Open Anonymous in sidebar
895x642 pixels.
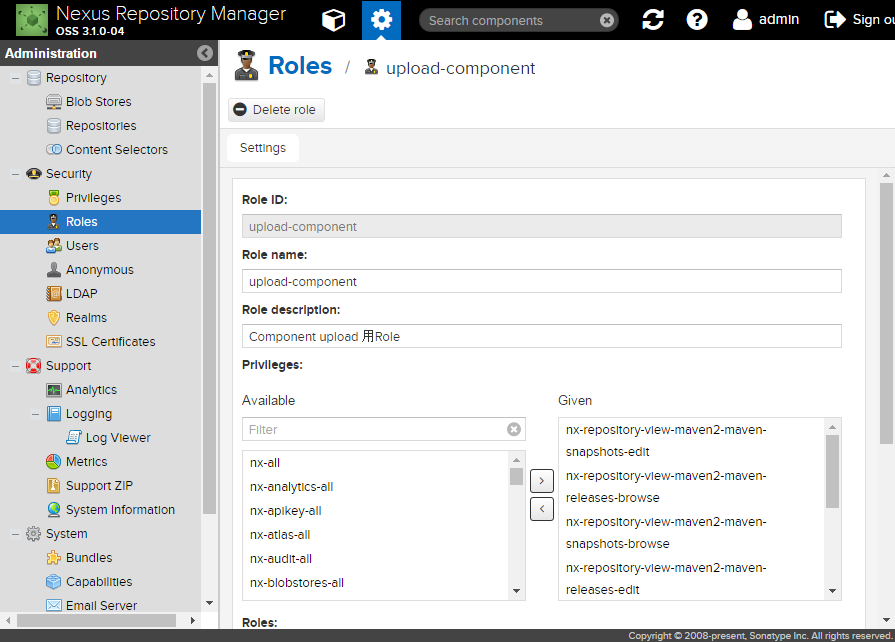point(99,269)
